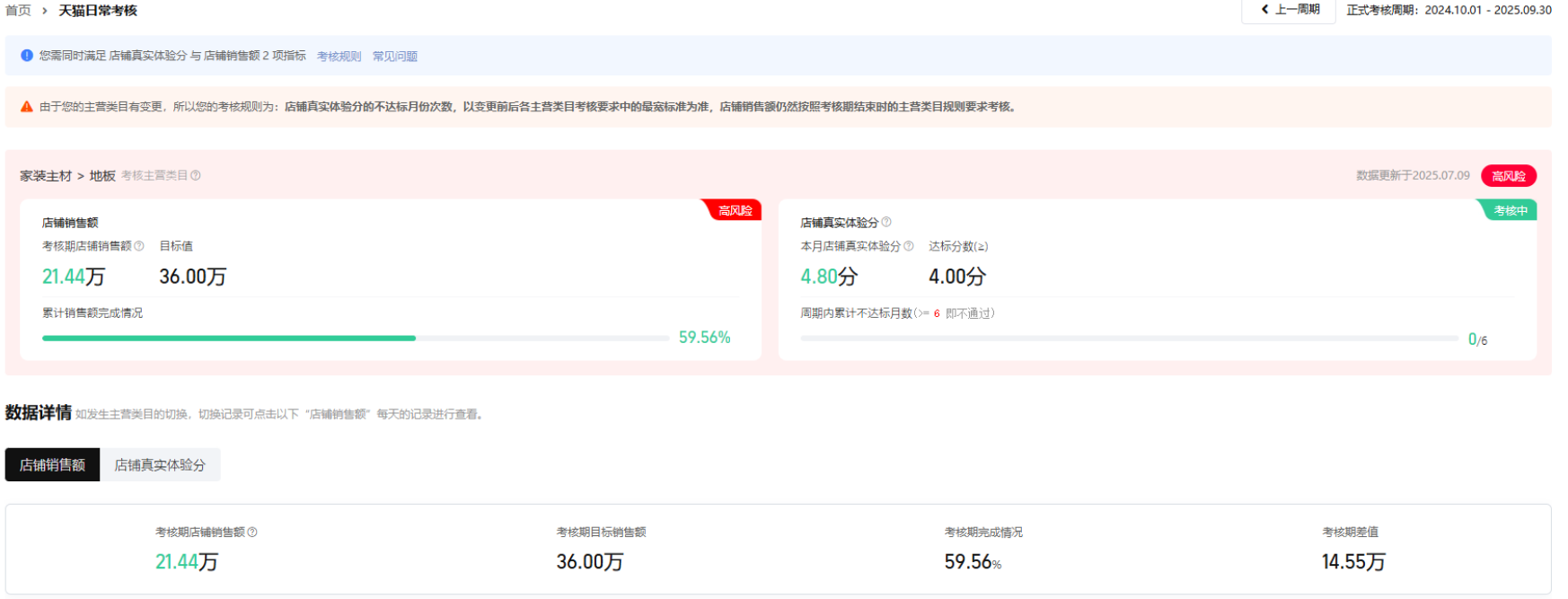Click help icon beside 店铺真实体验分 card title
Viewport: 1568px width, 599px height.
point(886,222)
